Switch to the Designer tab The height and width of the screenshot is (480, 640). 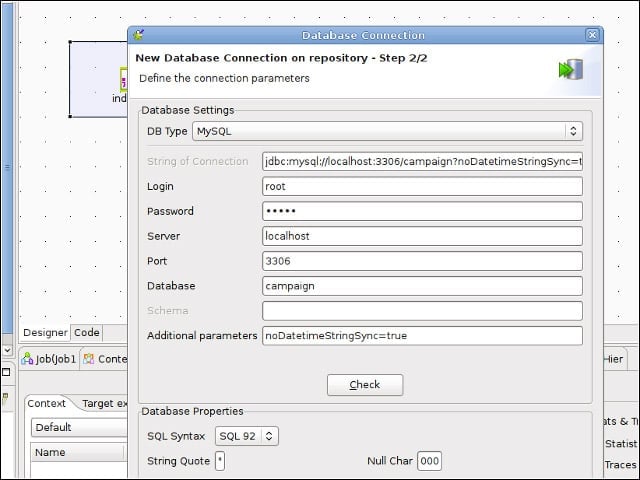click(45, 333)
